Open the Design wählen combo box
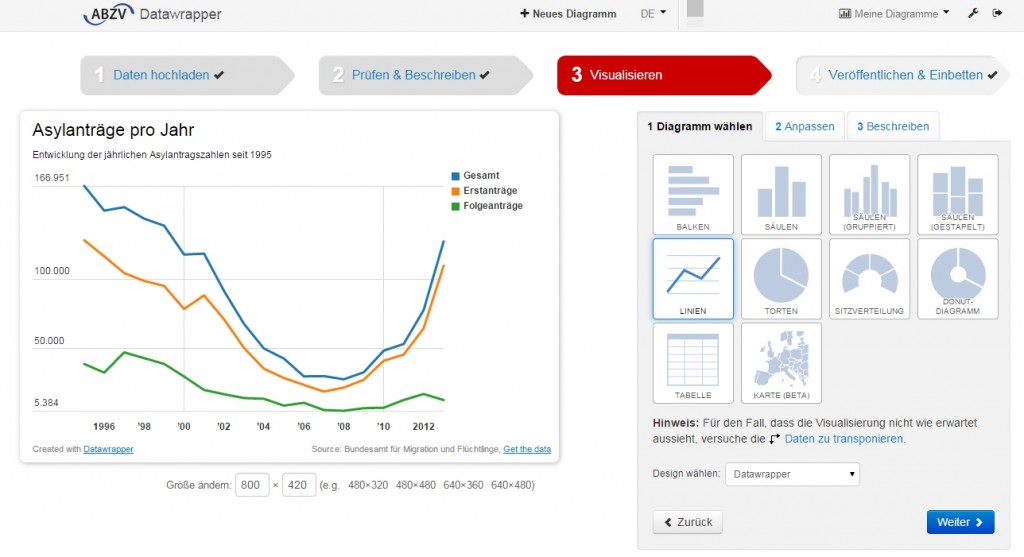Screen dimensions: 1024x557 792,474
